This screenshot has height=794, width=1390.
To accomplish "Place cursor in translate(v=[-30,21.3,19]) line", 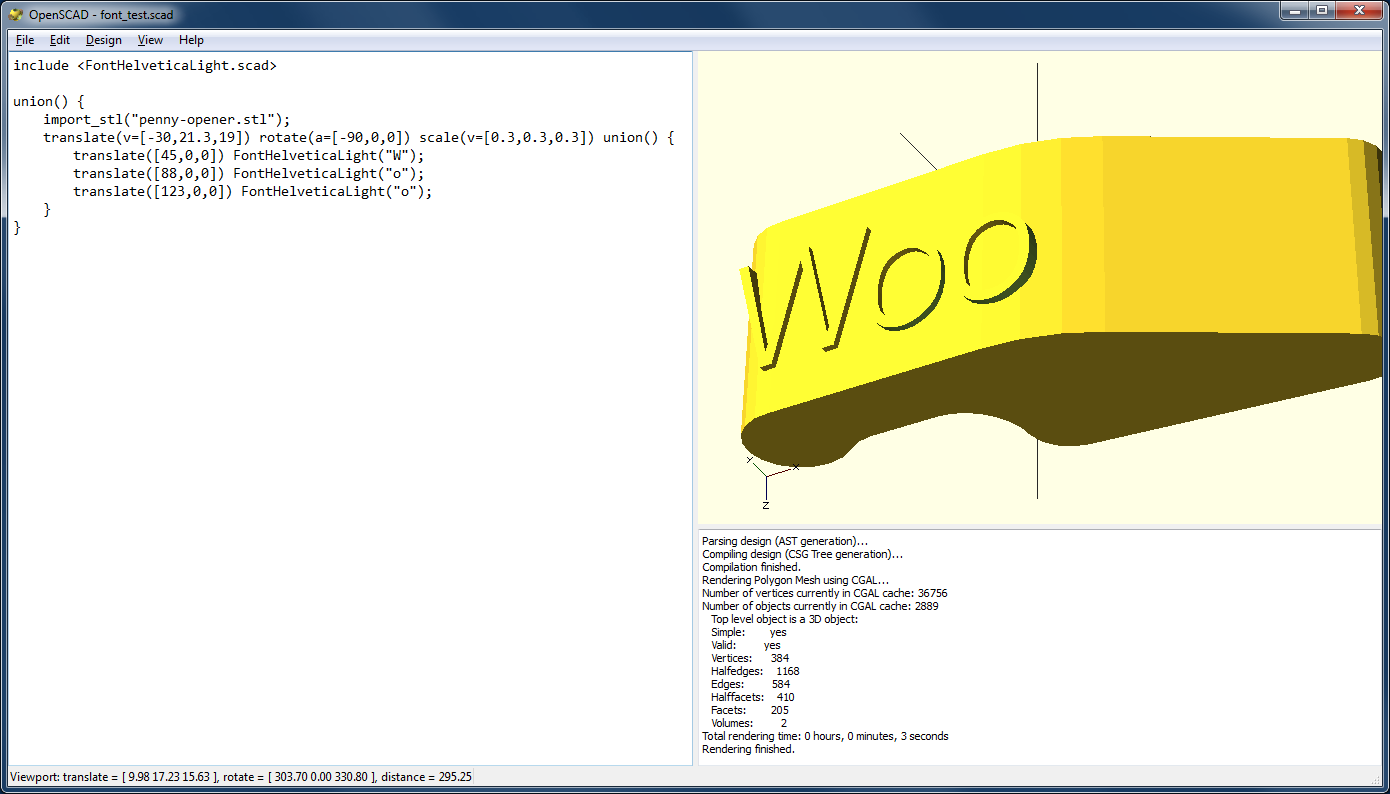I will pos(358,137).
